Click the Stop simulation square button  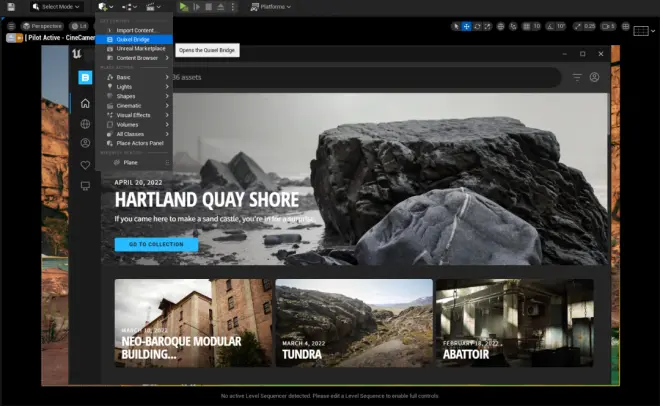click(209, 7)
